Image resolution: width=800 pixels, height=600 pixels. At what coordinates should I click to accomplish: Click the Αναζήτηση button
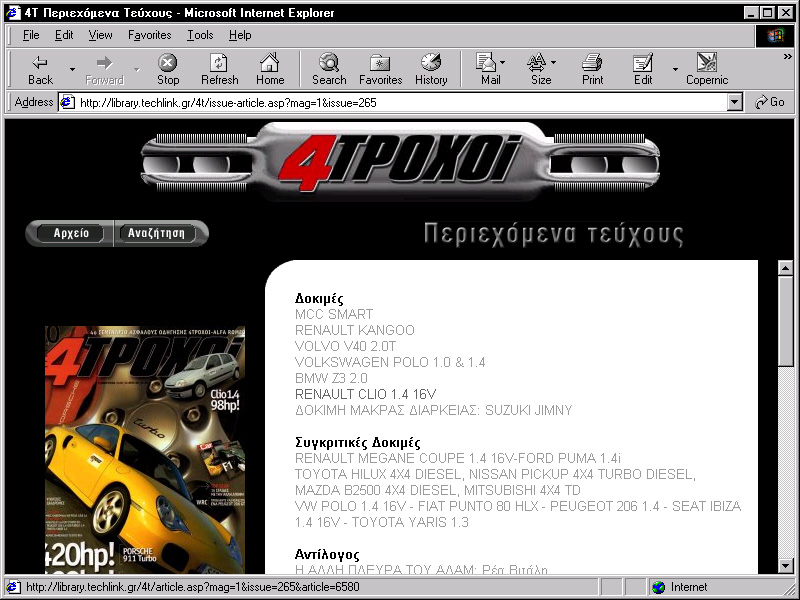click(x=156, y=233)
